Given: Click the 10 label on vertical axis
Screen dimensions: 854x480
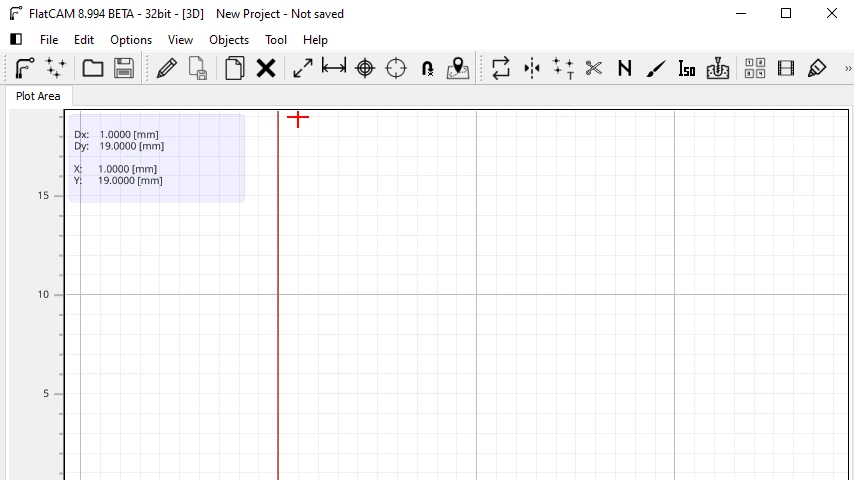Looking at the screenshot, I should 43,294.
